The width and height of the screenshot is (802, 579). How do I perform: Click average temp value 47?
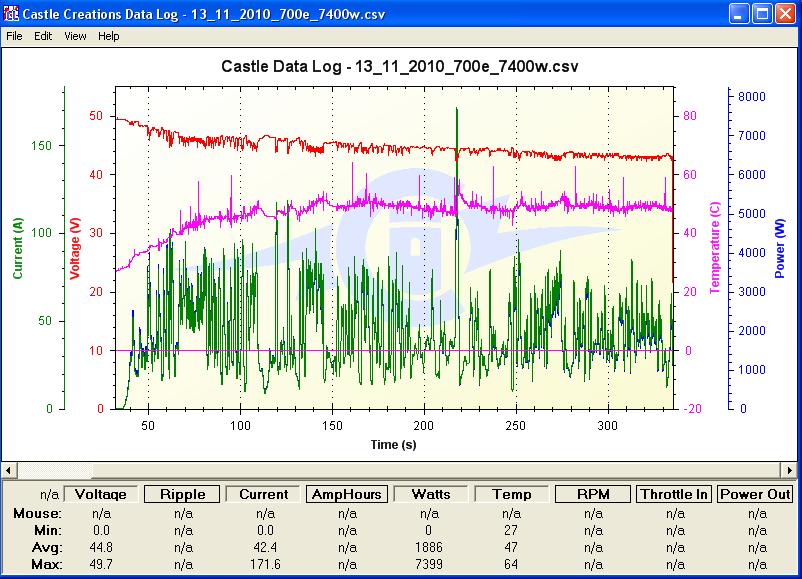click(x=511, y=548)
